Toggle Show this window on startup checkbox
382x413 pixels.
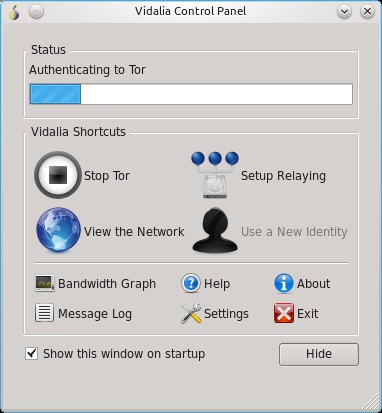click(x=31, y=354)
